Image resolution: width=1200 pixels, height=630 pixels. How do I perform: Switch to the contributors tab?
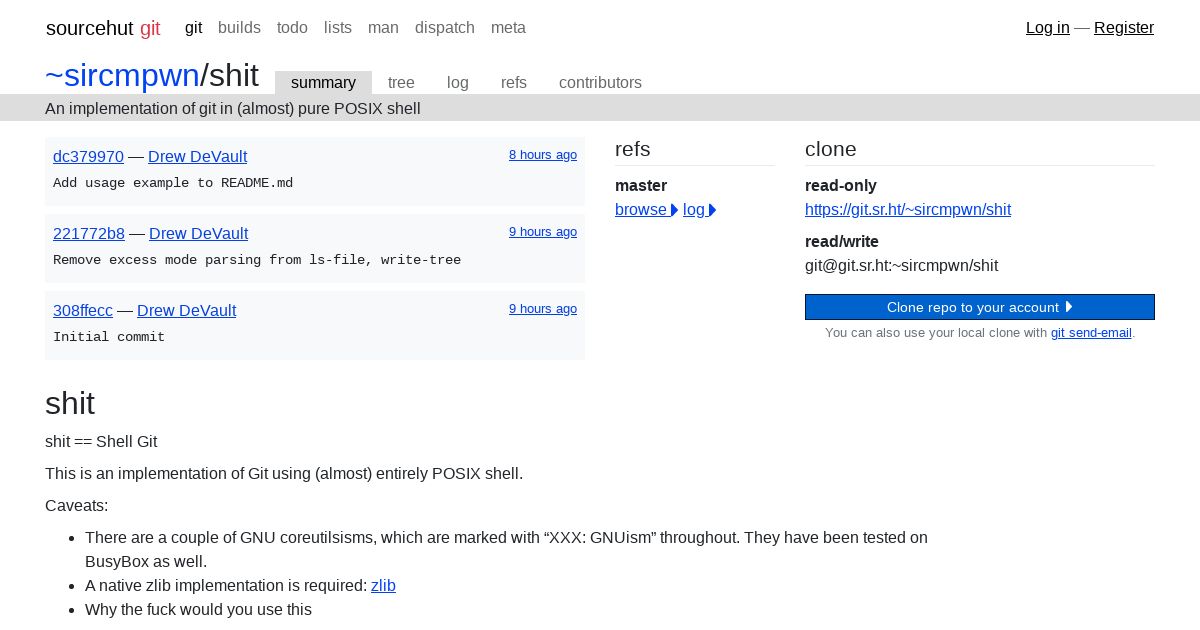600,83
